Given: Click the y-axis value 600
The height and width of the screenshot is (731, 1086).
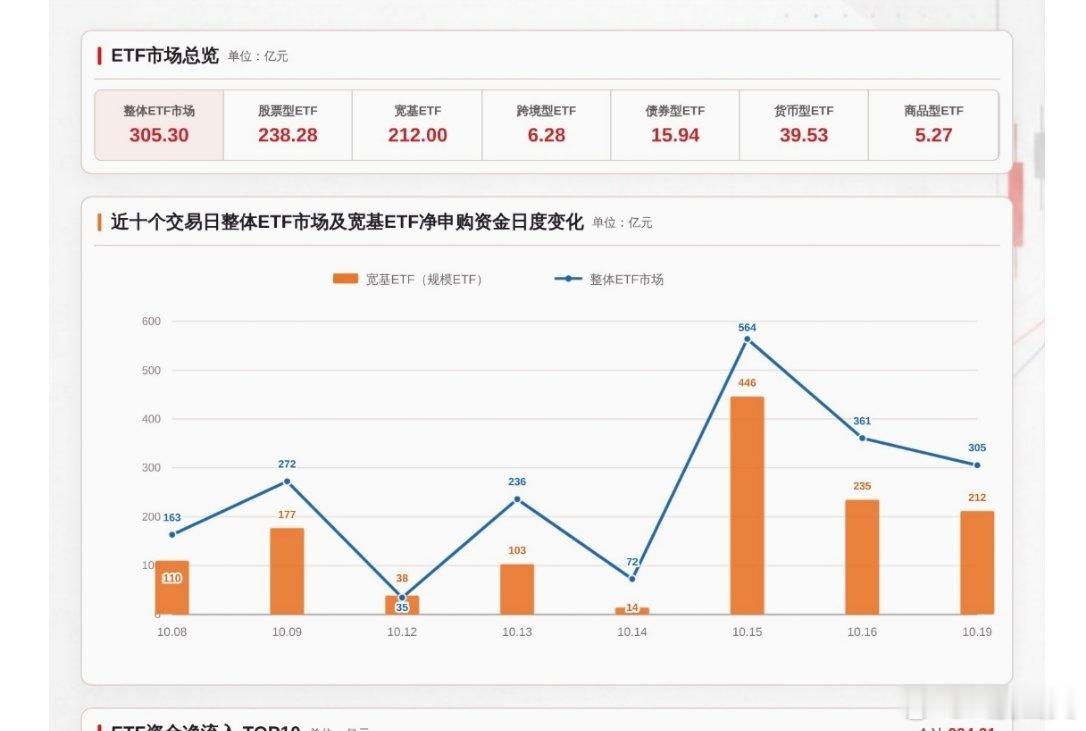Looking at the screenshot, I should click(x=151, y=322).
